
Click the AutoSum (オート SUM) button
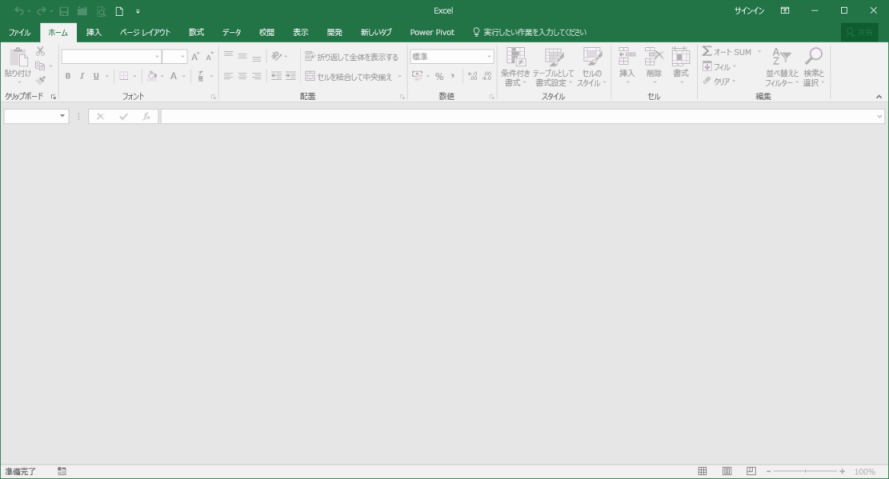coord(727,52)
